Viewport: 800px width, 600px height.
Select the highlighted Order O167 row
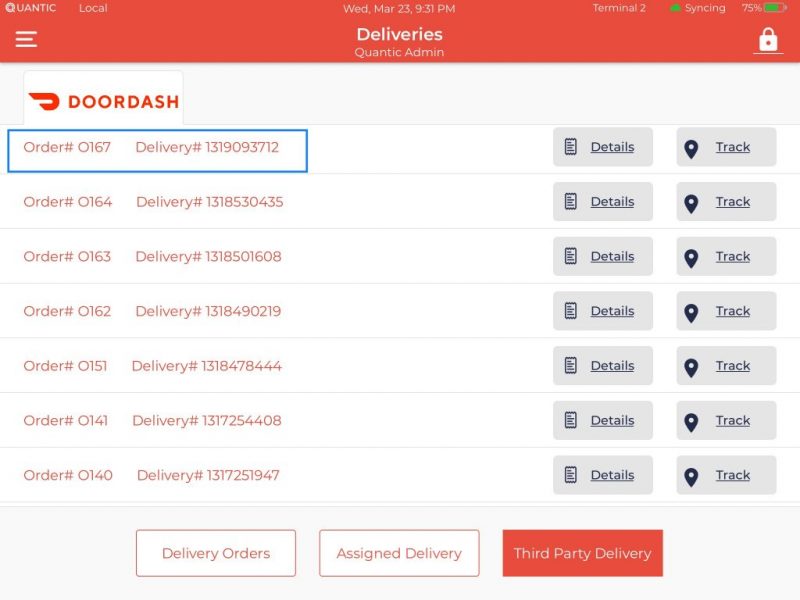156,147
